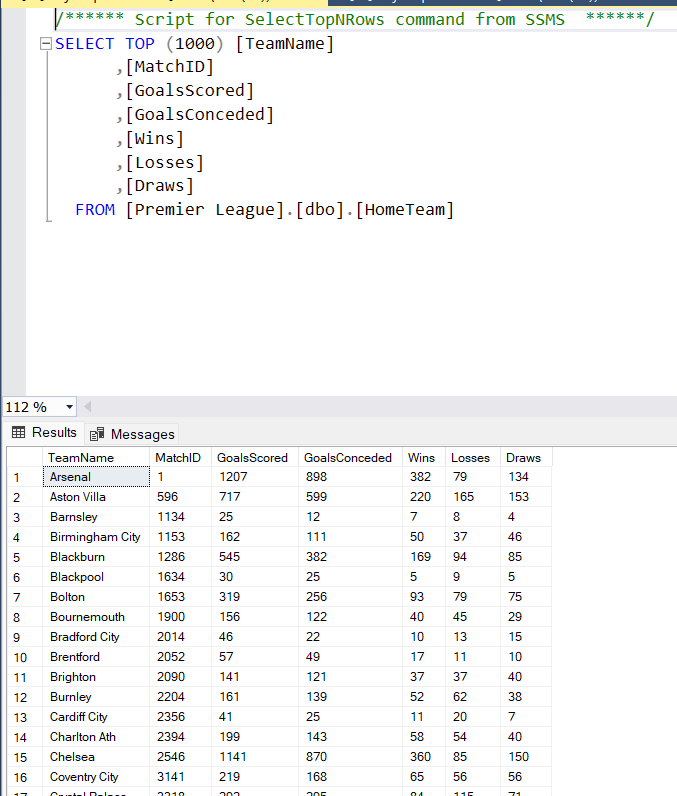This screenshot has height=796, width=677.
Task: Select row header number 10
Action: pos(25,657)
